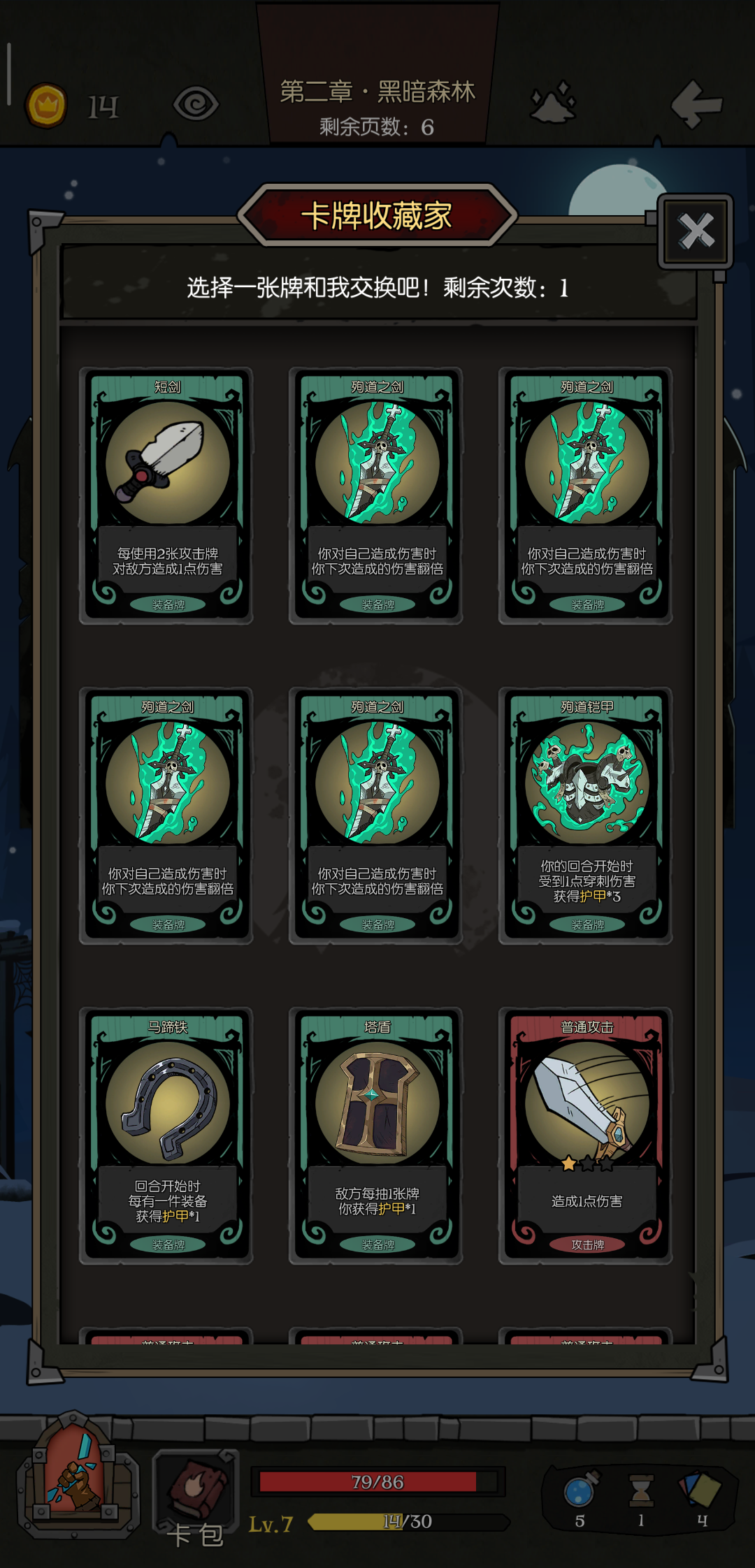The height and width of the screenshot is (1568, 755).
Task: Tap the experience bar 14/30
Action: tap(408, 1521)
